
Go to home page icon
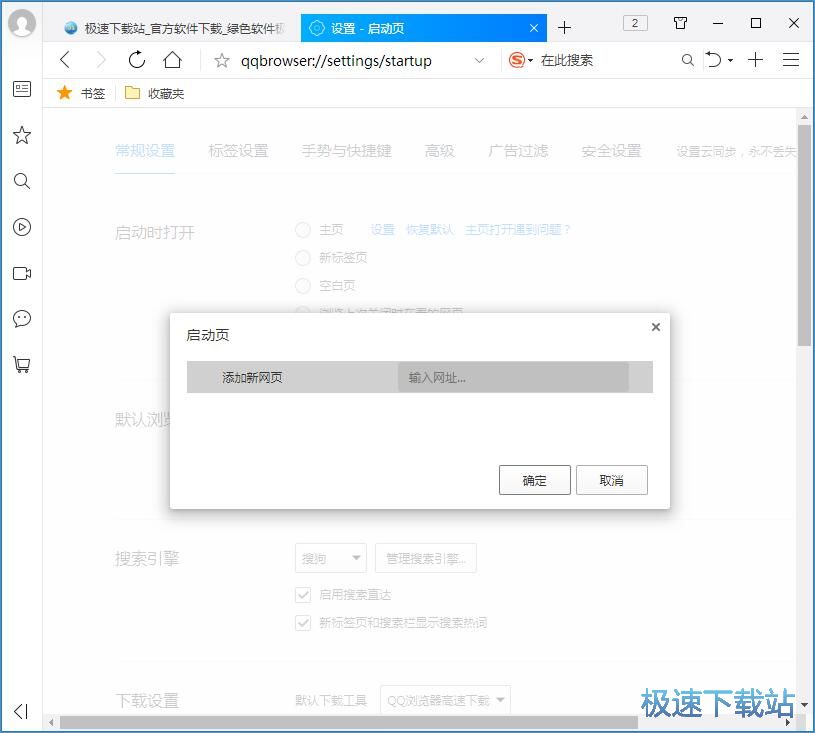173,60
